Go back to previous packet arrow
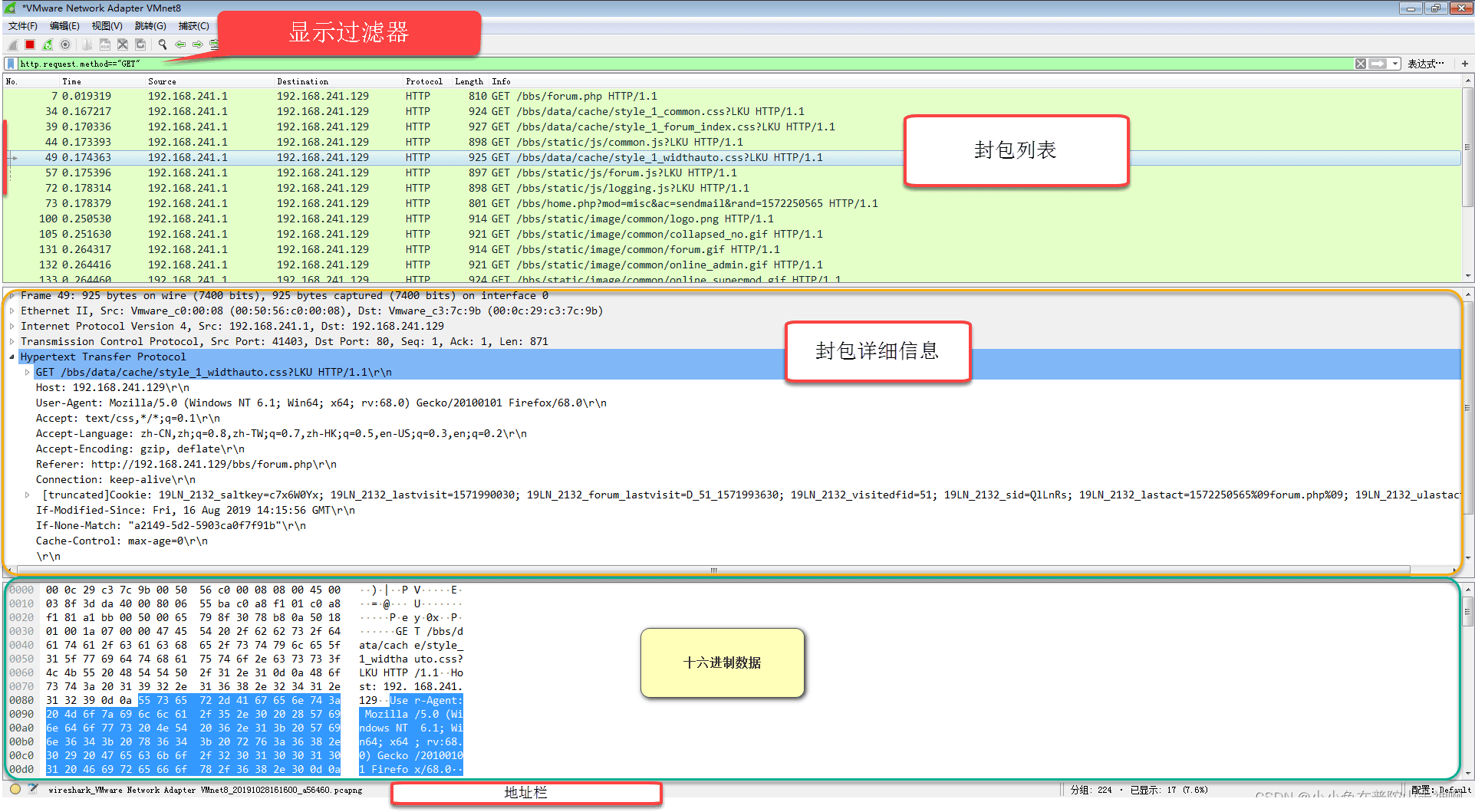The width and height of the screenshot is (1475, 812). click(180, 44)
